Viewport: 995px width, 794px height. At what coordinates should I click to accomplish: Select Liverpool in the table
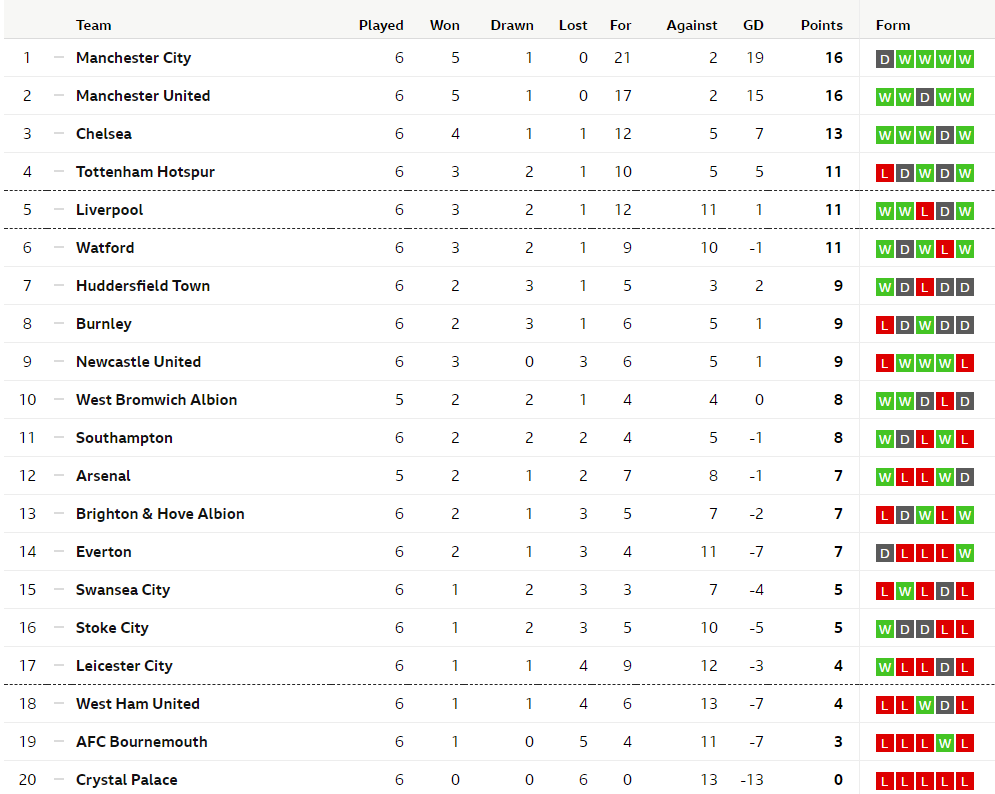click(109, 210)
